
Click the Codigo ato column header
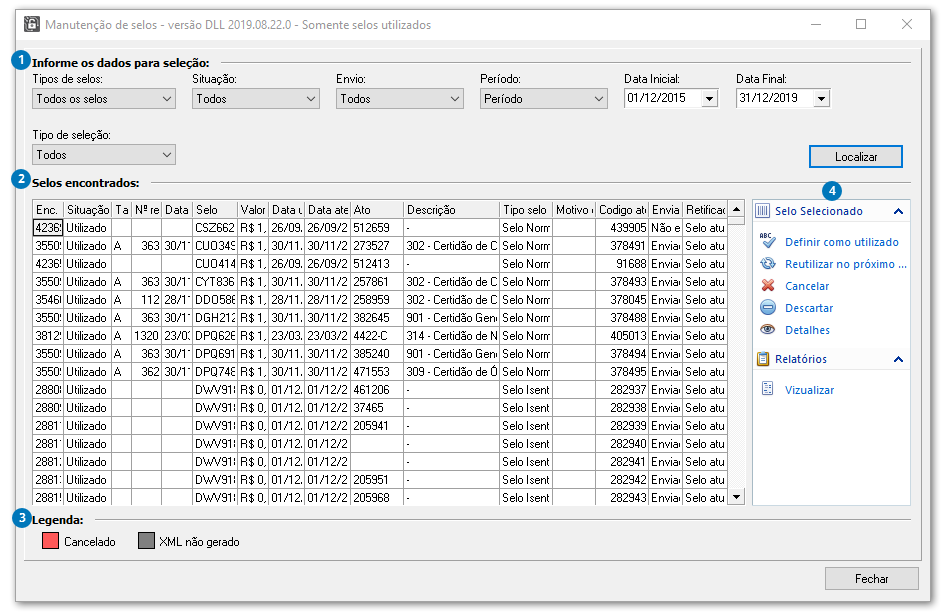point(622,209)
